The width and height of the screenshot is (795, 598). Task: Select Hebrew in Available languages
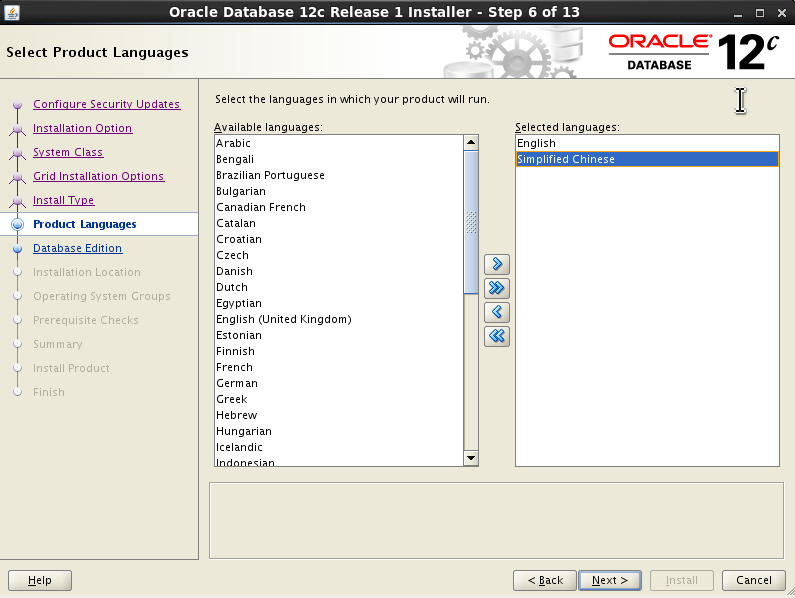339,415
